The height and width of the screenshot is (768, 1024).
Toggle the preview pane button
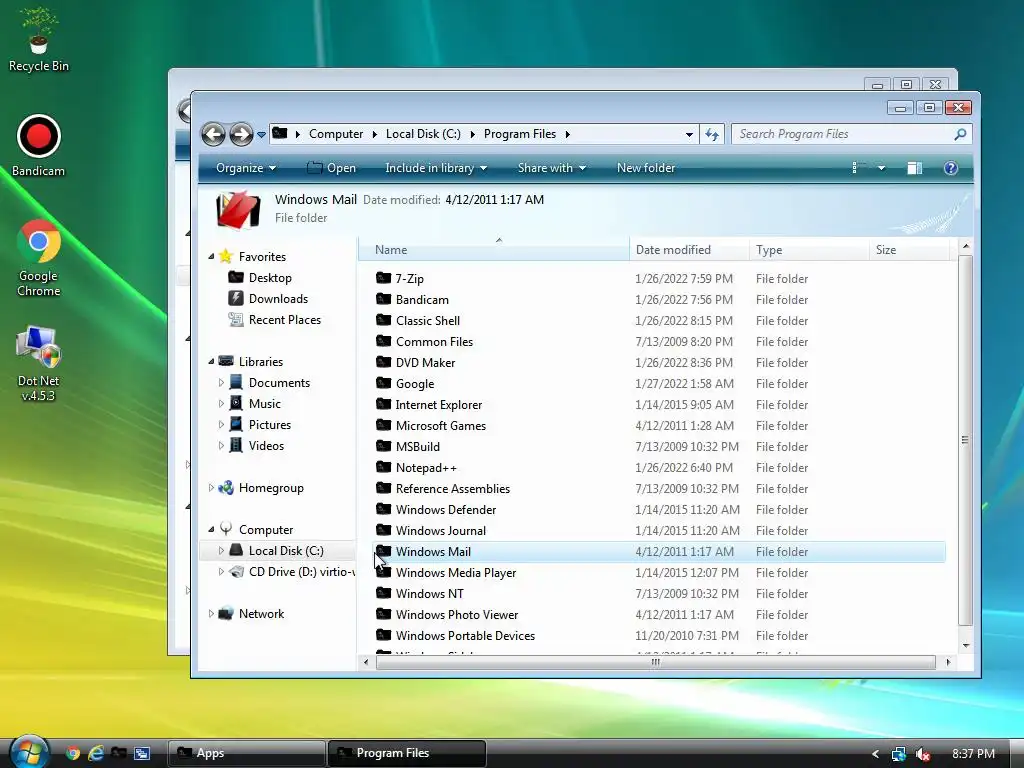pos(914,168)
